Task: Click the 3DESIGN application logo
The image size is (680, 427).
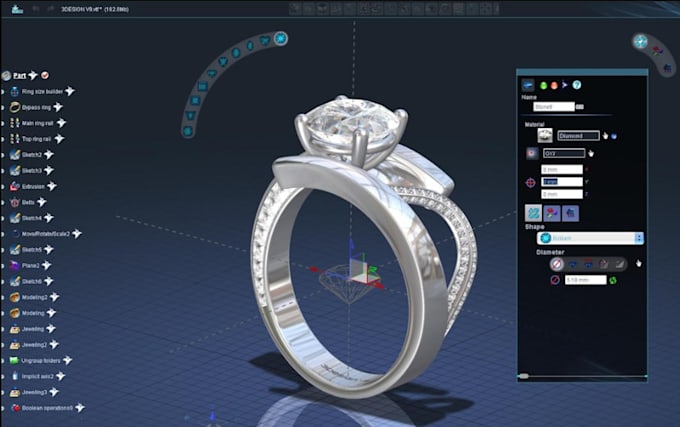Action: point(17,9)
